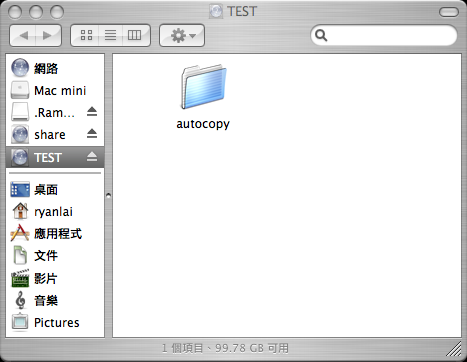
Task: Click the 音樂 music note icon
Action: point(20,300)
